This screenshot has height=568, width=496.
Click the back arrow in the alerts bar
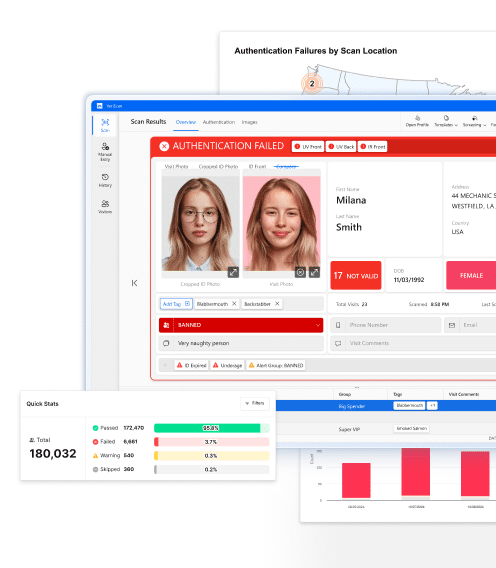(166, 365)
